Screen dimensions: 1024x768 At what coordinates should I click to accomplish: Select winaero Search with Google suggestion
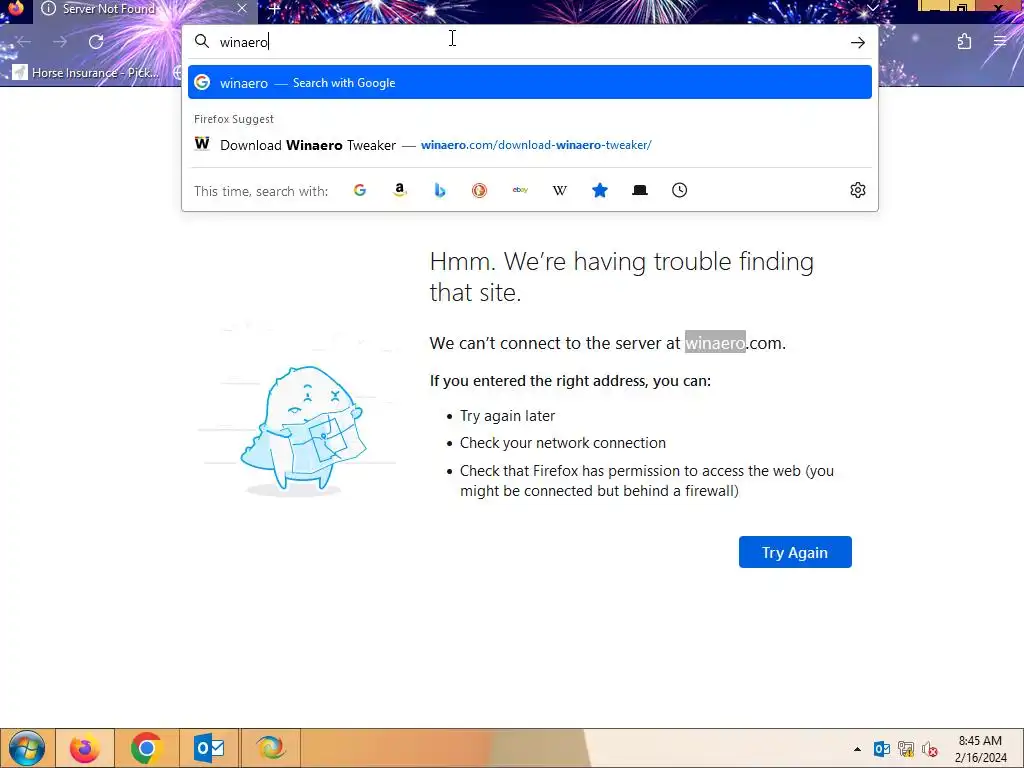coord(530,82)
